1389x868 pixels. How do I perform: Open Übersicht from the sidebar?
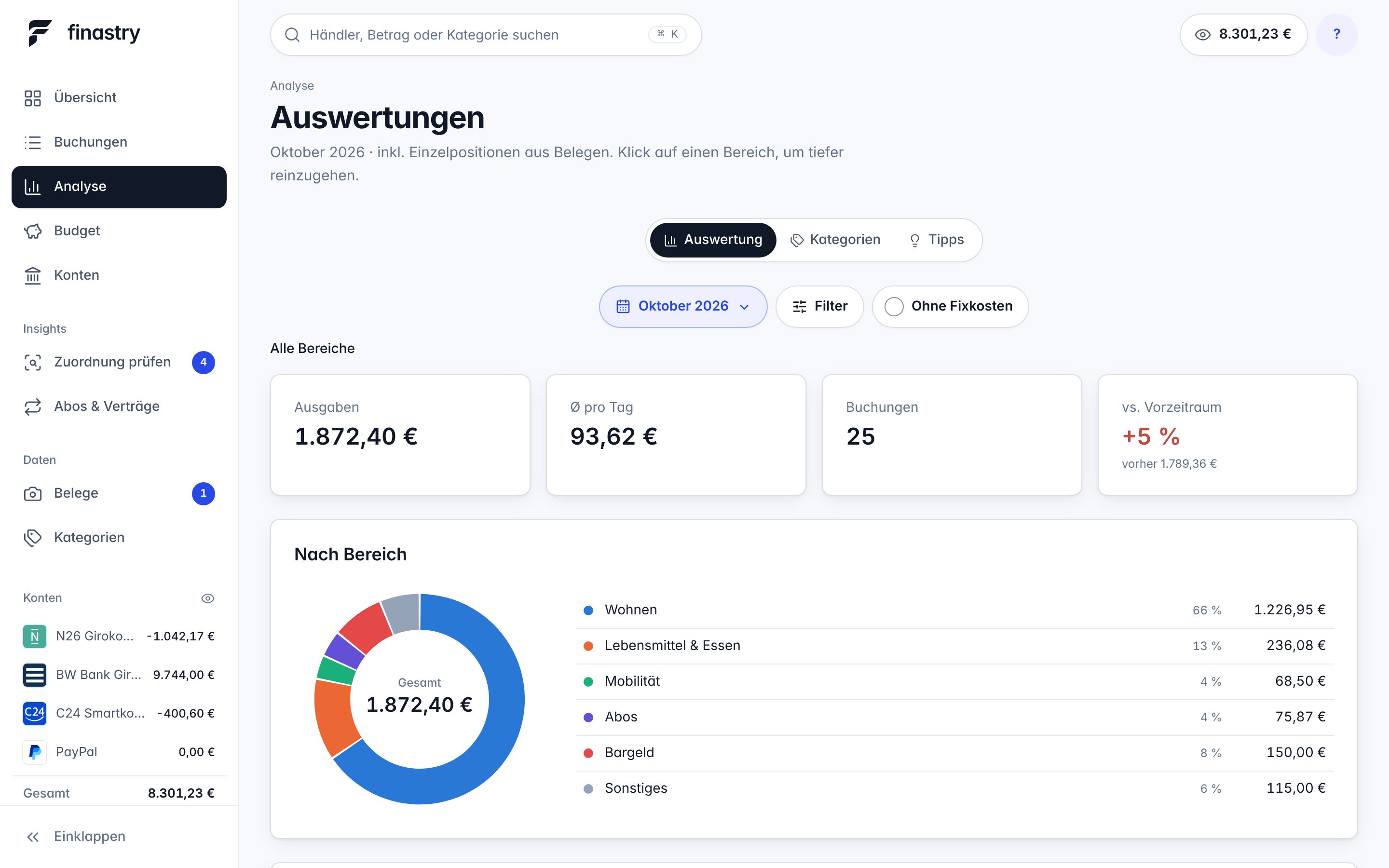(119, 97)
